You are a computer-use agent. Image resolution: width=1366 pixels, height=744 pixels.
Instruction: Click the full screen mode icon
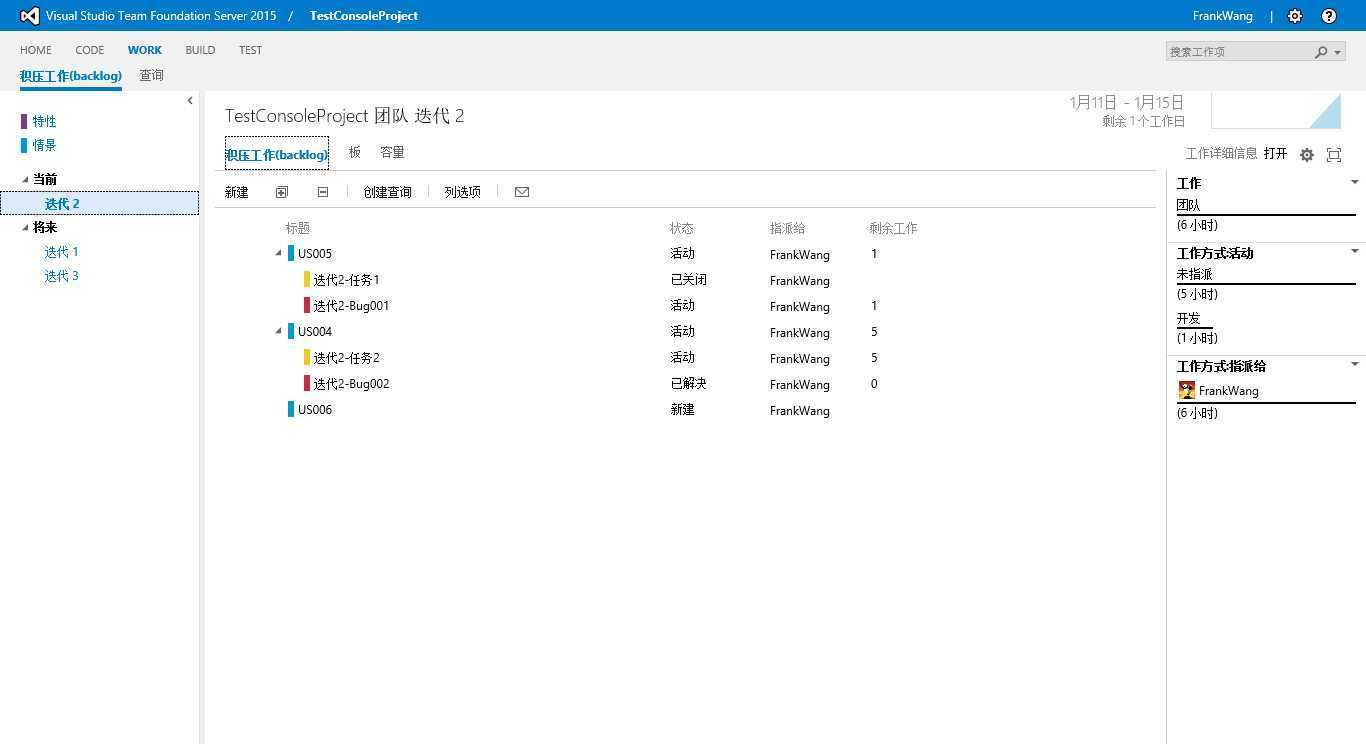pyautogui.click(x=1334, y=155)
